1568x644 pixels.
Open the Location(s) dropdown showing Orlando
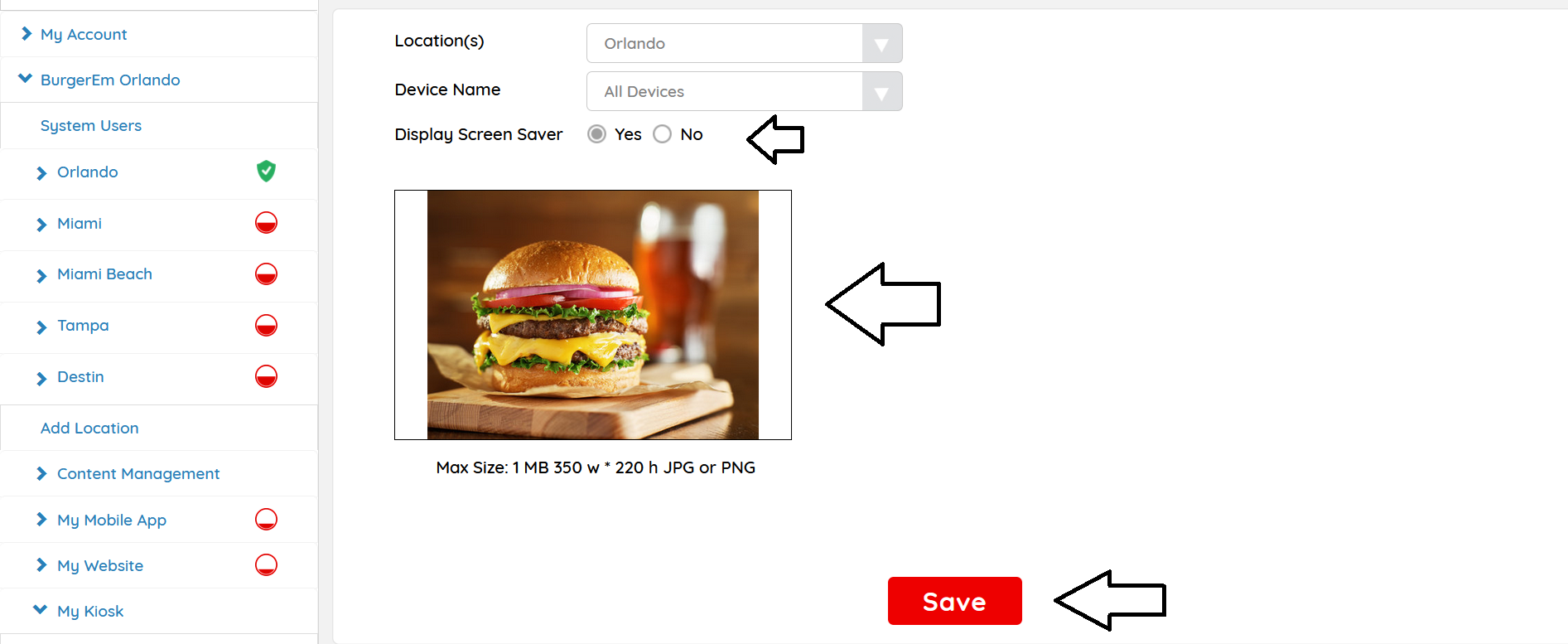(744, 43)
